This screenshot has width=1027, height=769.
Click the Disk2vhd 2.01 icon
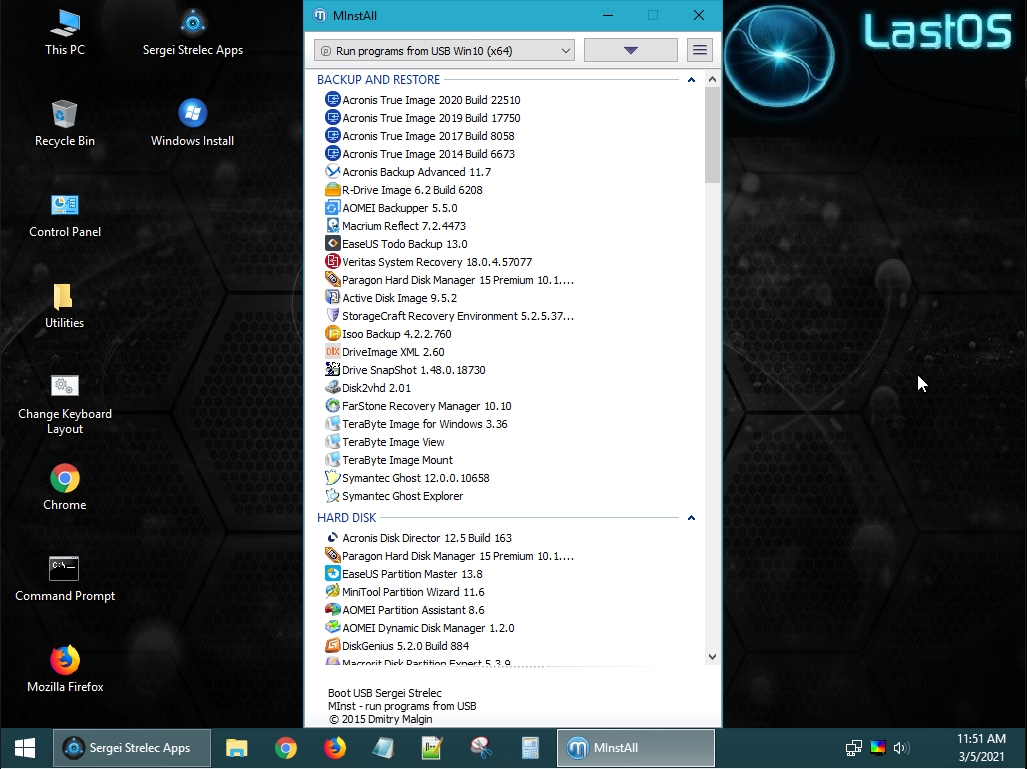click(333, 388)
